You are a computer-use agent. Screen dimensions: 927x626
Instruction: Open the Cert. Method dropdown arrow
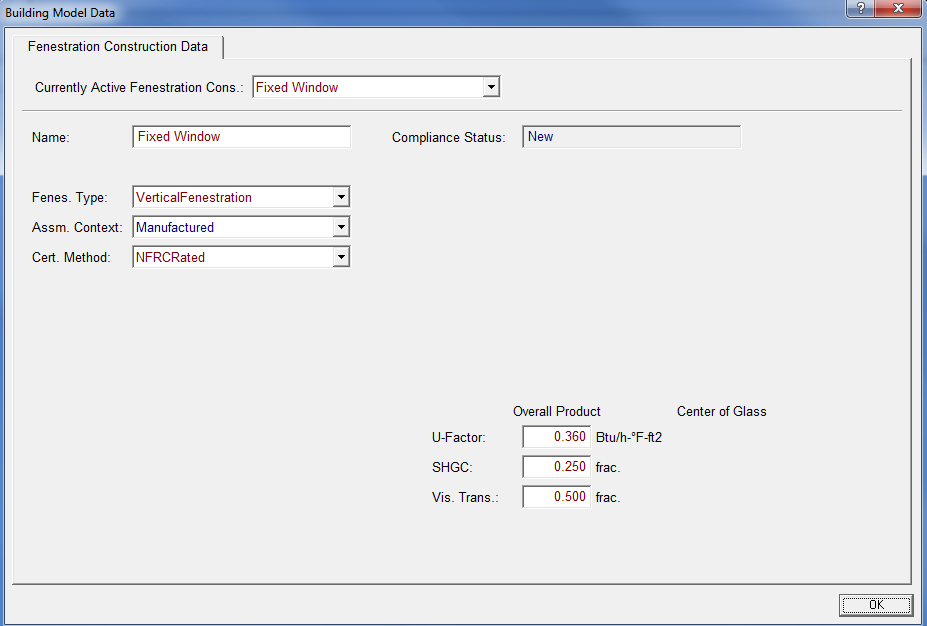coord(341,258)
